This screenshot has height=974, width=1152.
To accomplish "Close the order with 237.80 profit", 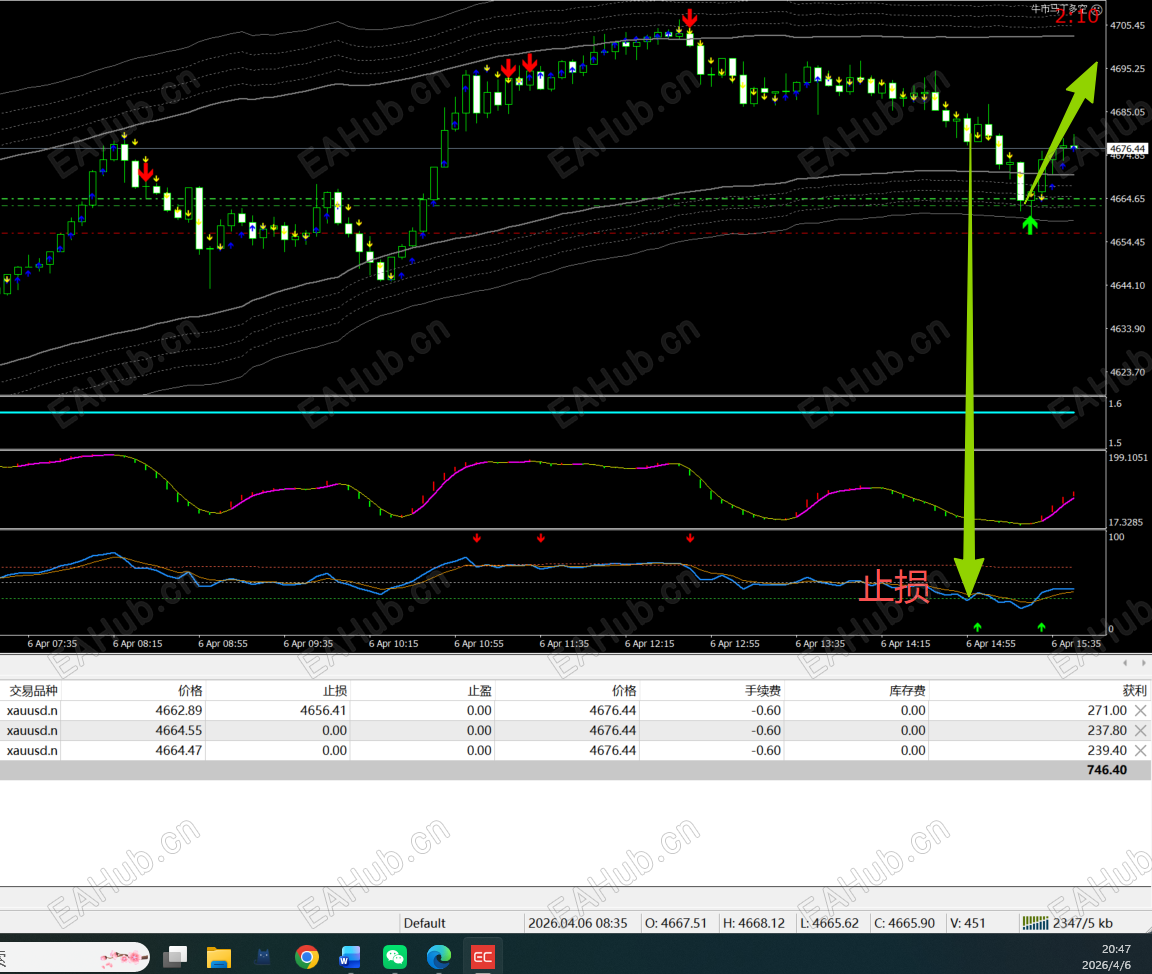I will [1140, 731].
